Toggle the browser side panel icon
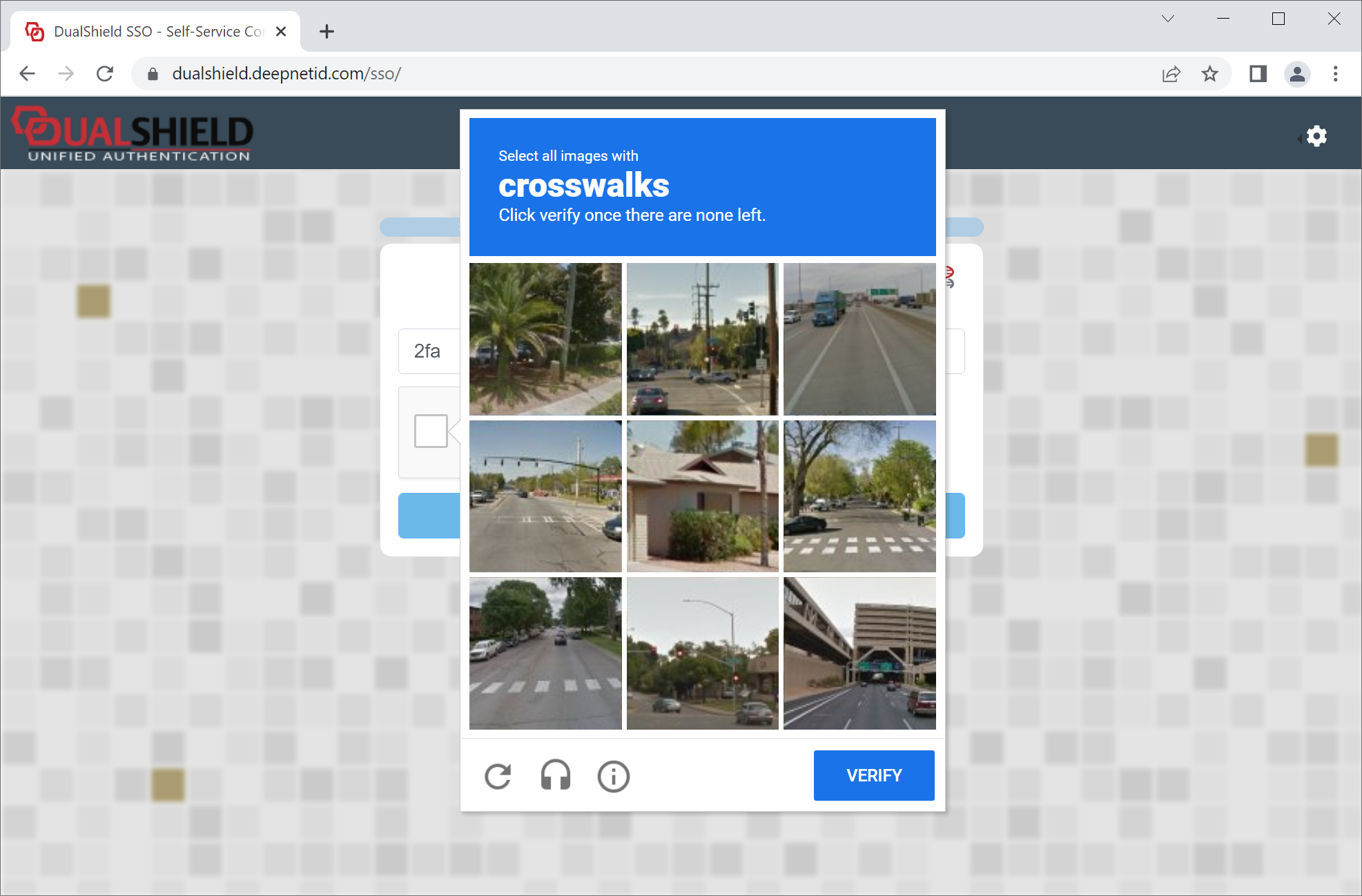The height and width of the screenshot is (896, 1362). pyautogui.click(x=1258, y=74)
